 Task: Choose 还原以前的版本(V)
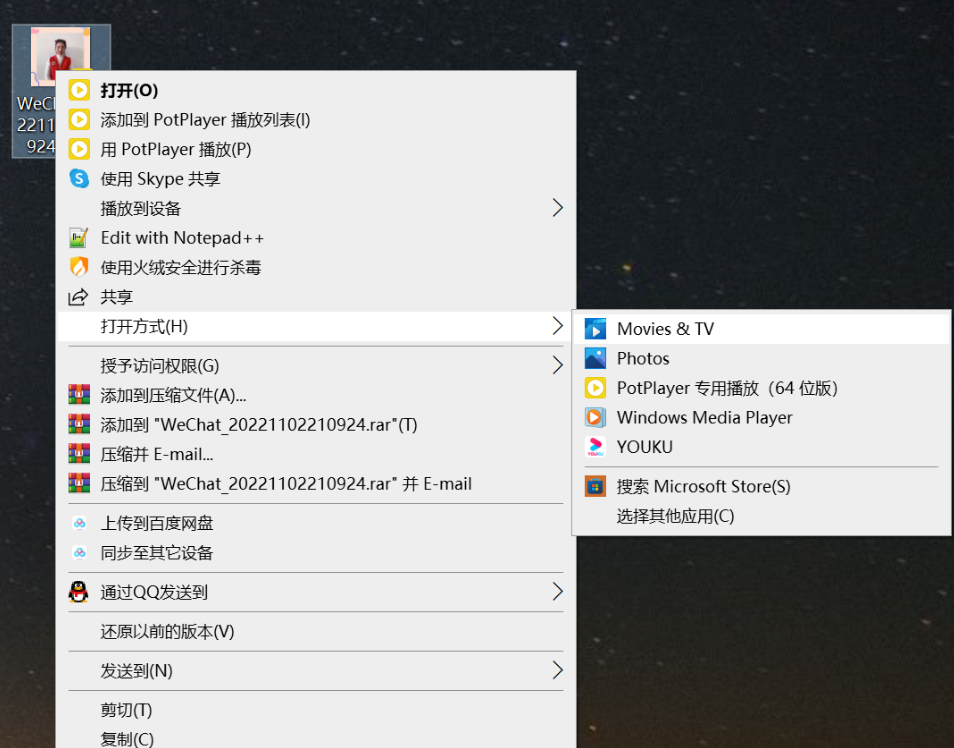316,631
